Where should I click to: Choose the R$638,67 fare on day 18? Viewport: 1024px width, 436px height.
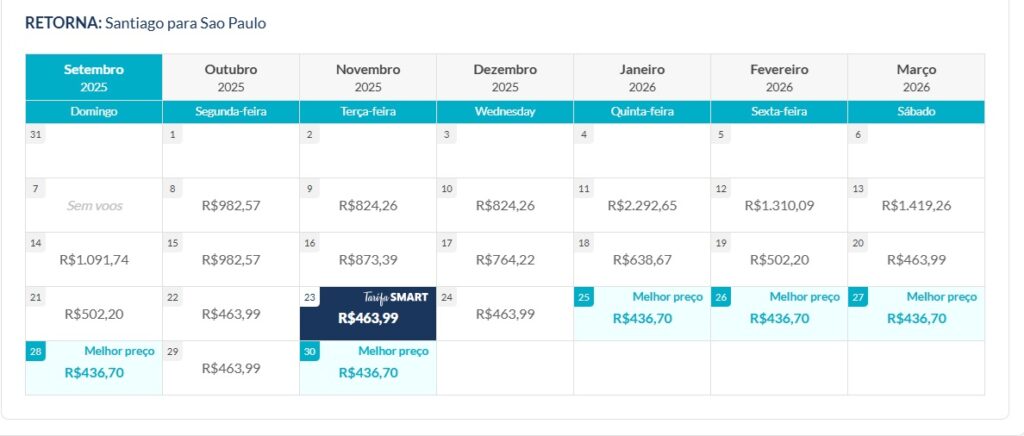coord(642,260)
